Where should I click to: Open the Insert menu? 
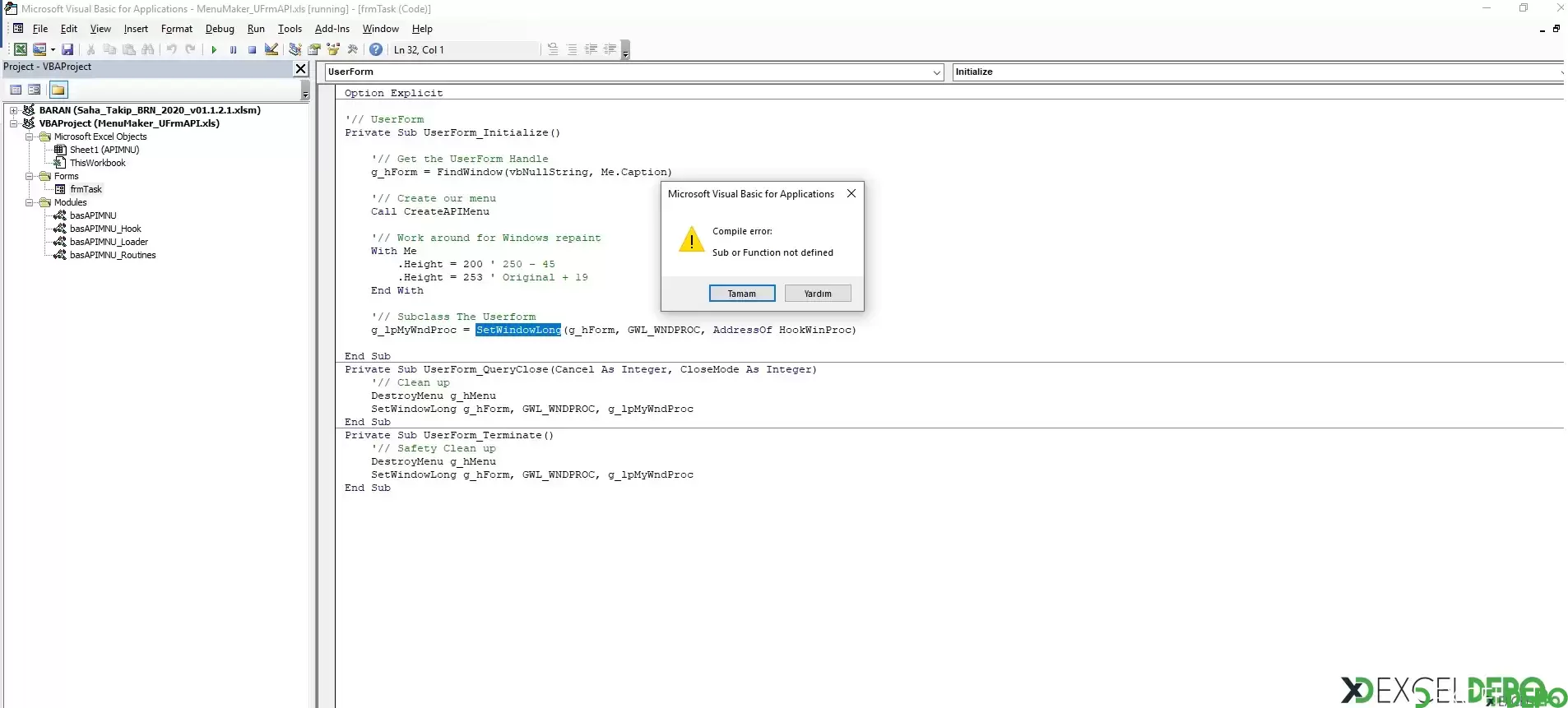coord(136,29)
